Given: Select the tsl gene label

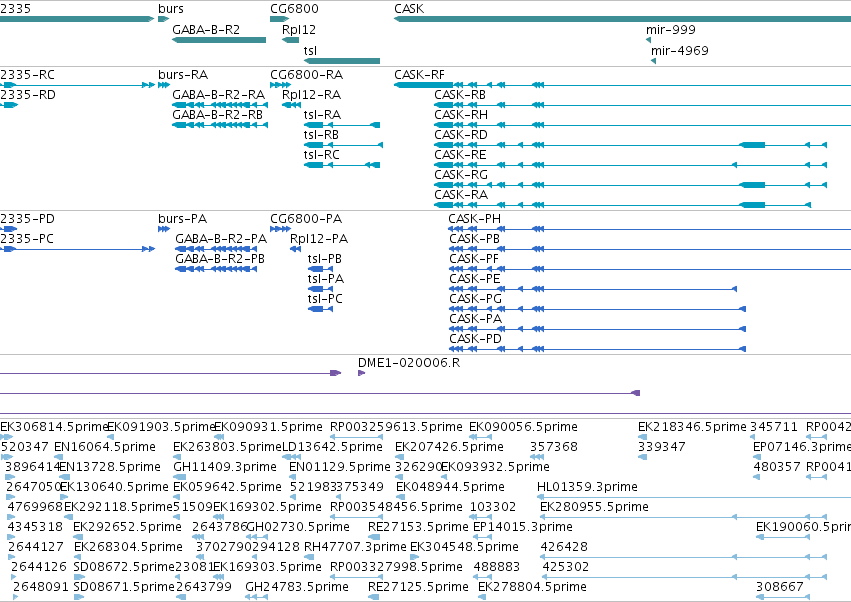Looking at the screenshot, I should tap(310, 51).
